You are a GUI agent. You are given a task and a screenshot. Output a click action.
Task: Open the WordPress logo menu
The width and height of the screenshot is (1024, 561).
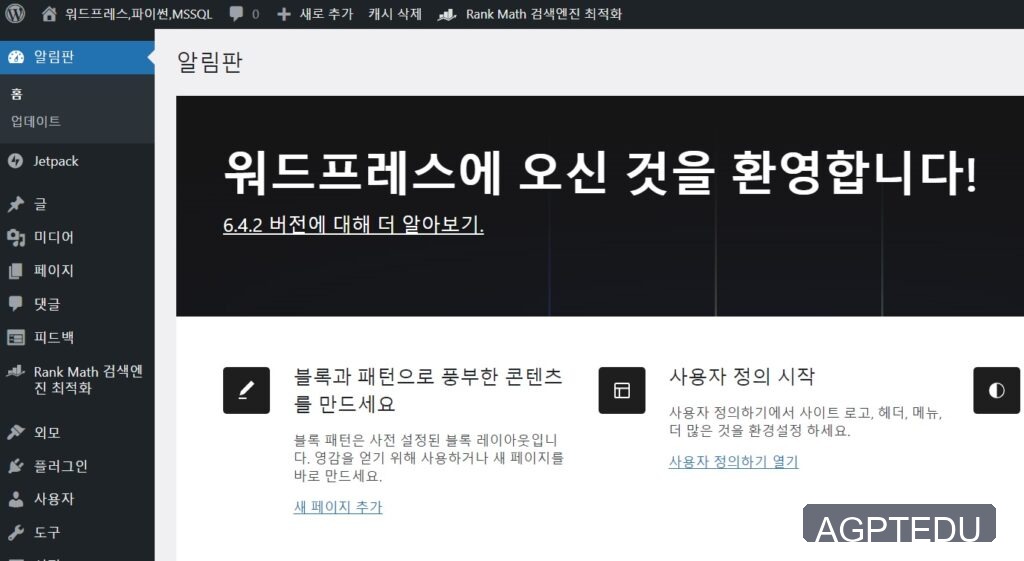point(15,13)
